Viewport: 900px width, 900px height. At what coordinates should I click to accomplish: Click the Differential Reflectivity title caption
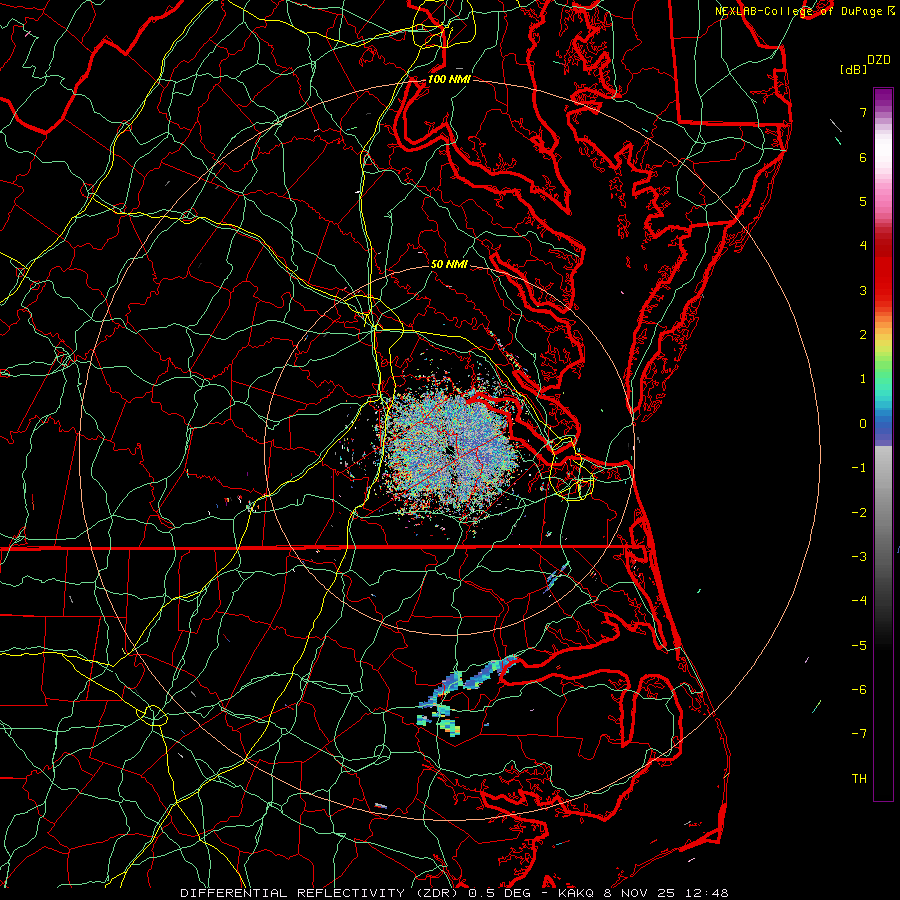455,893
